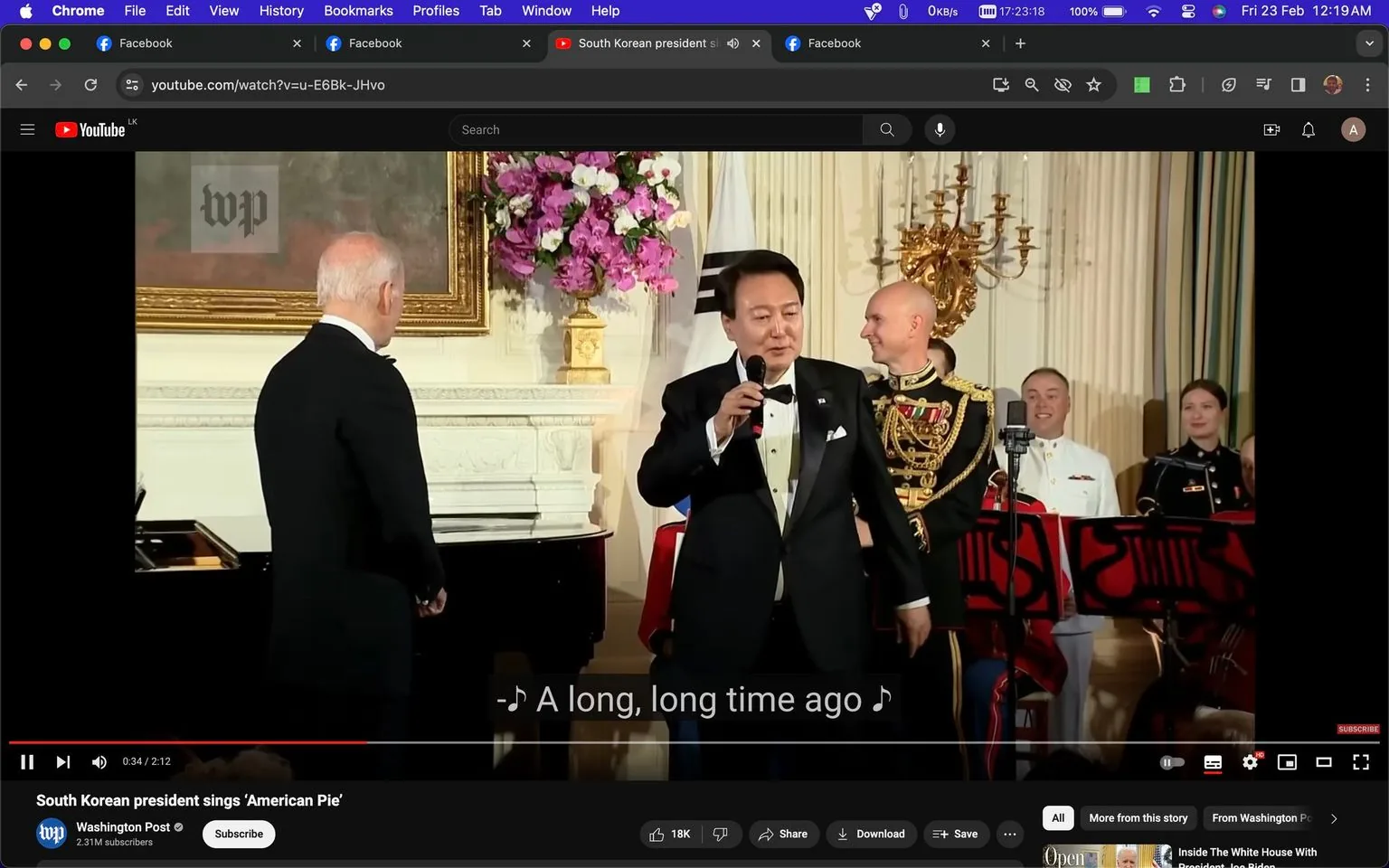
Task: Skip to the next video
Action: tap(62, 761)
